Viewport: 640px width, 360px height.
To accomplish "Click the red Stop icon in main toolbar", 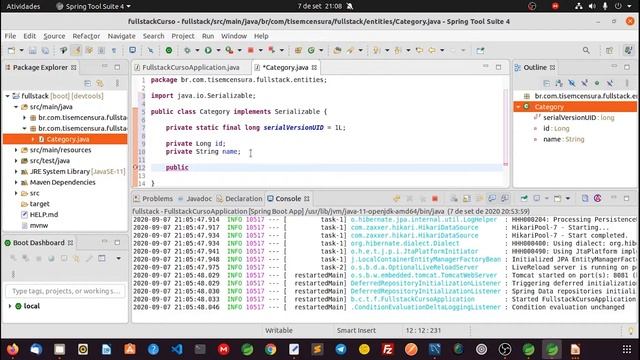I will (x=251, y=50).
